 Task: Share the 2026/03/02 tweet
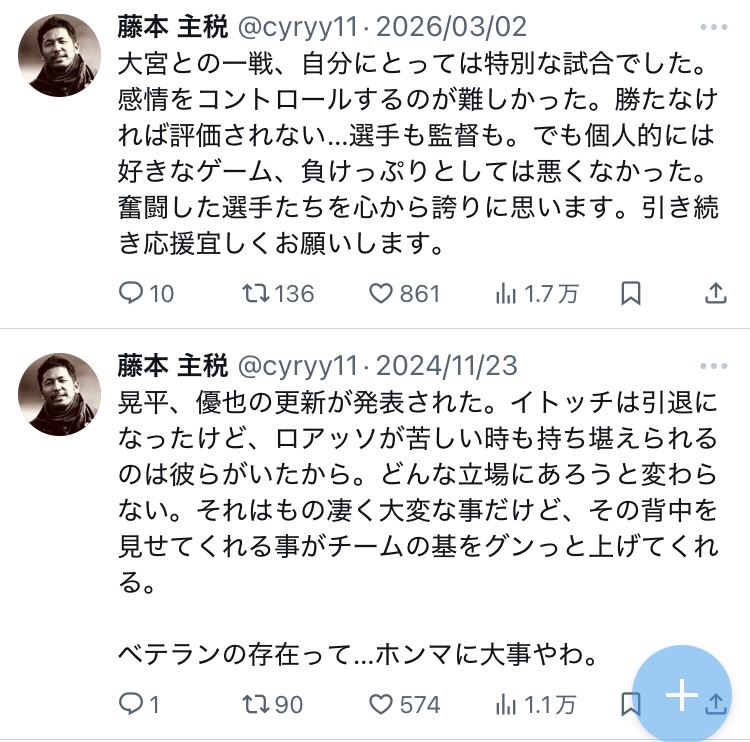click(716, 293)
